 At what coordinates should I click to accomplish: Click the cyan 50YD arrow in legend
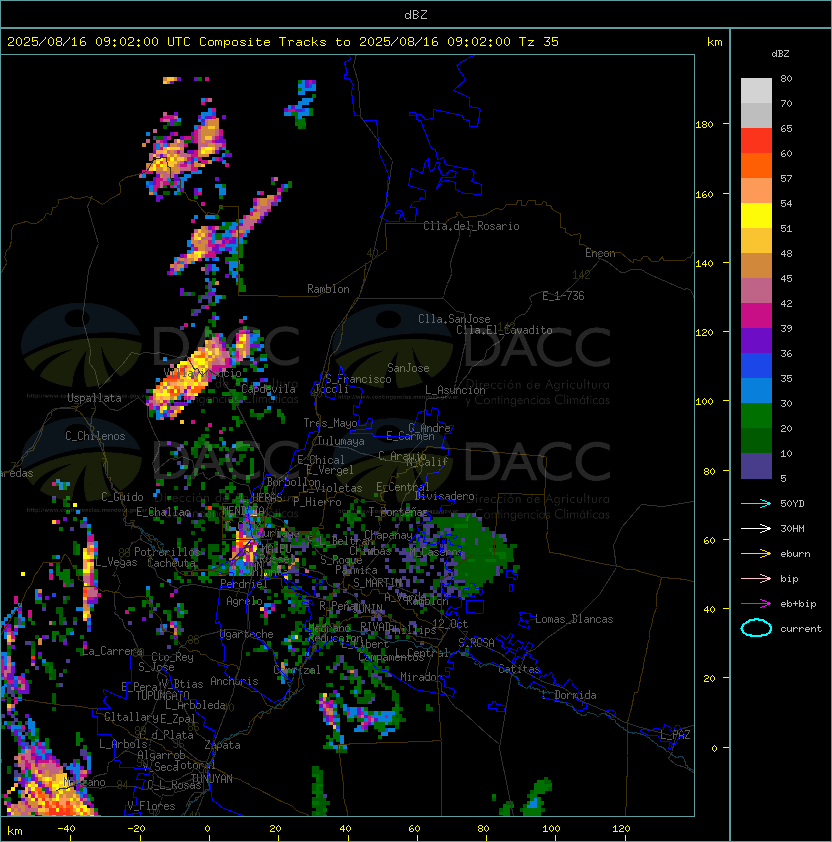click(756, 504)
